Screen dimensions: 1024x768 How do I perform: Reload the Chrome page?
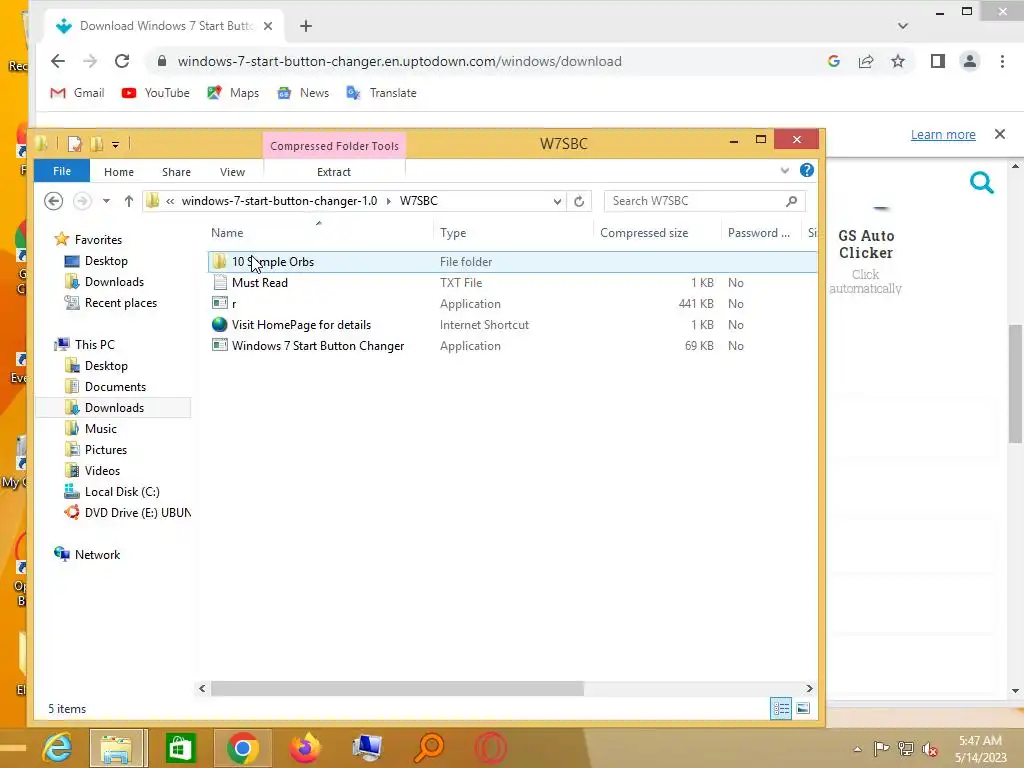(122, 61)
